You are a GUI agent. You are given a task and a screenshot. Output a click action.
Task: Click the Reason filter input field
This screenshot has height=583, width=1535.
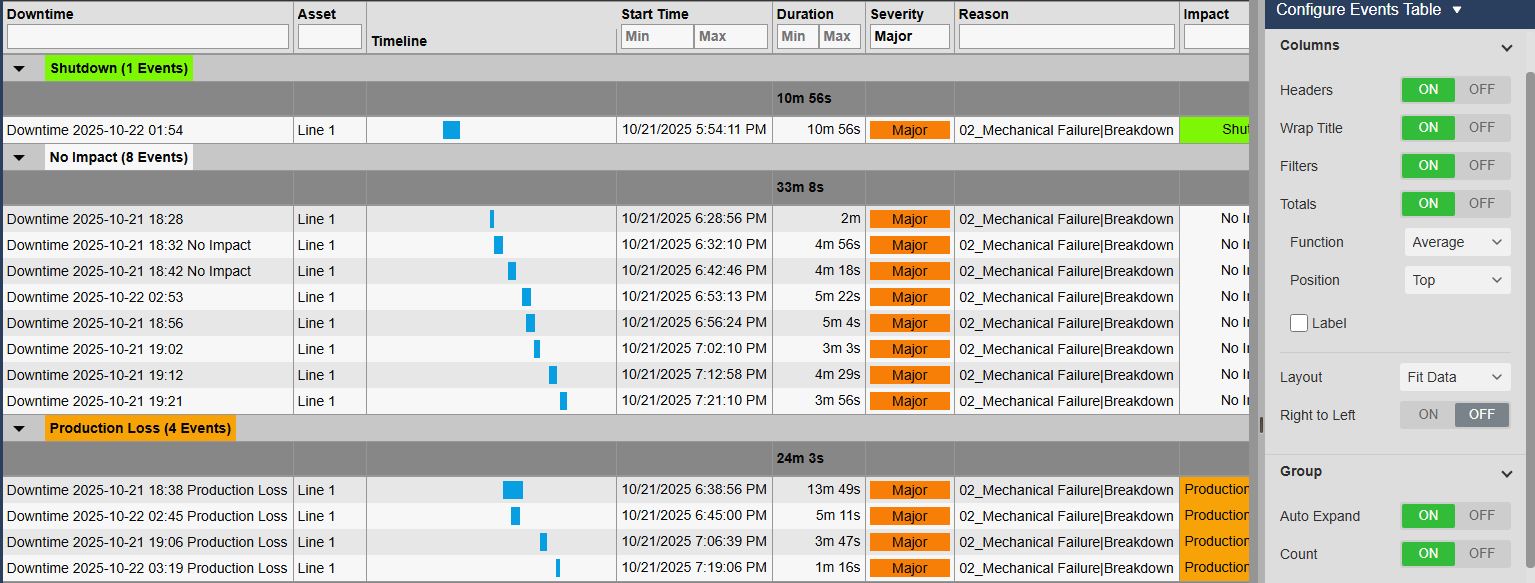tap(1067, 37)
